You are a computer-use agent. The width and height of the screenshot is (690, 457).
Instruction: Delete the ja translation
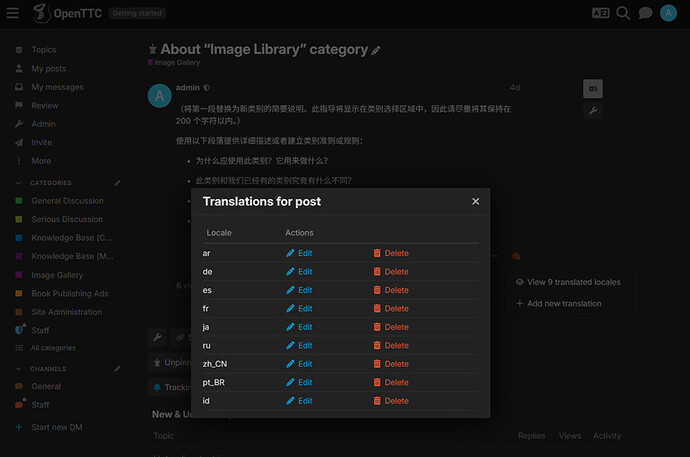(x=391, y=327)
